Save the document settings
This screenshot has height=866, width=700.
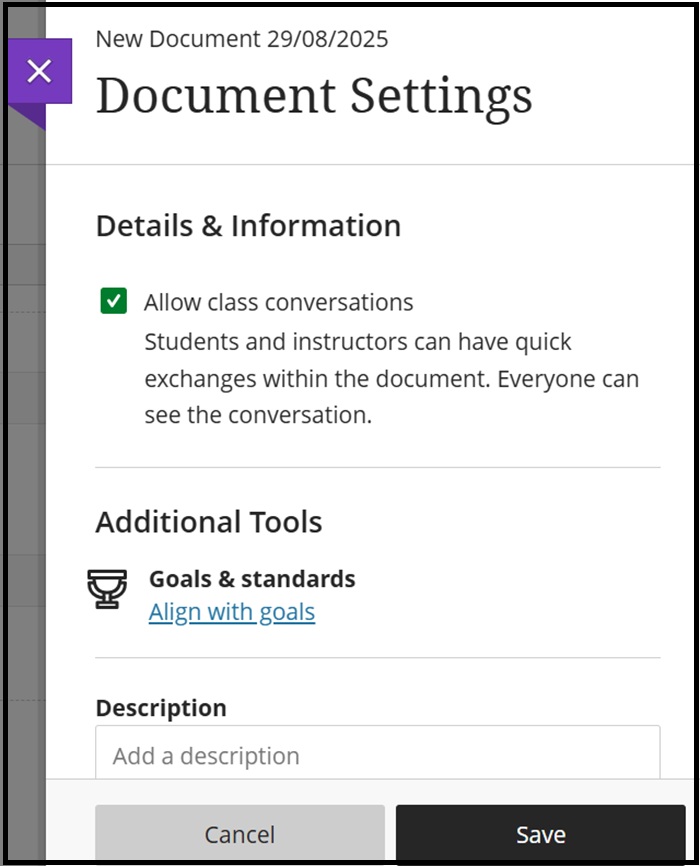coord(540,834)
